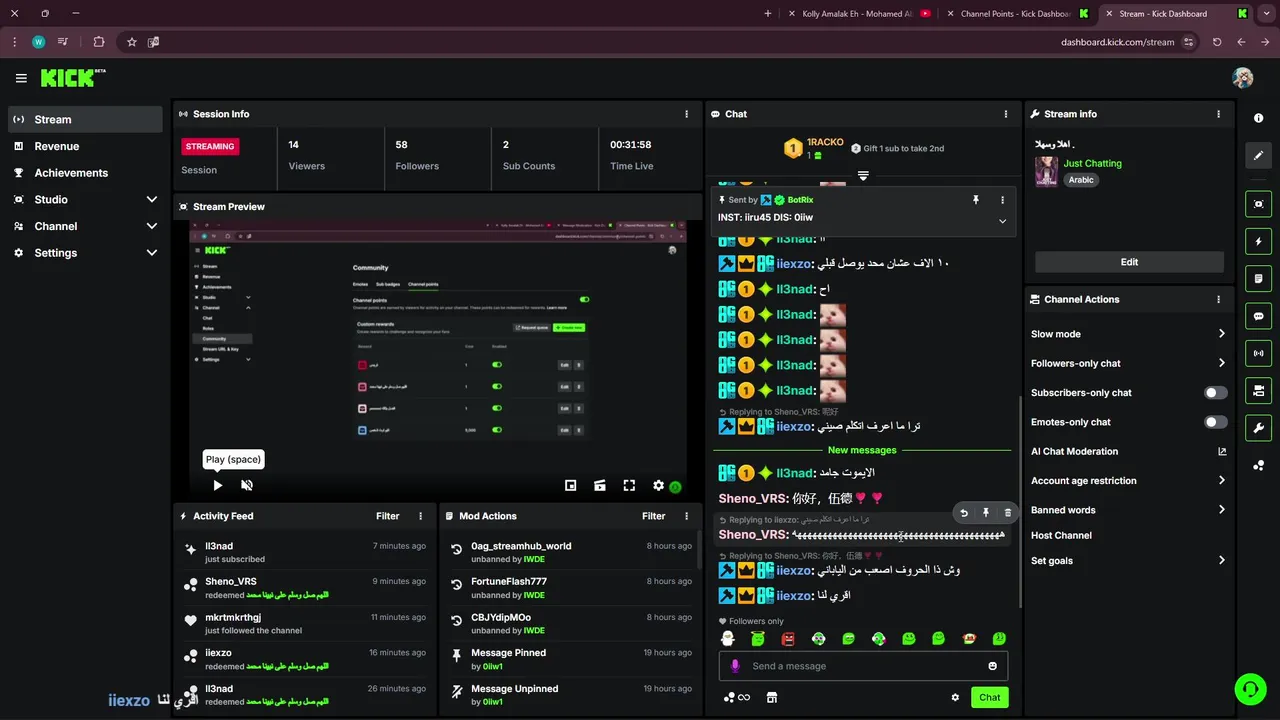
Task: Open the support headset chat bubble
Action: pos(1249,689)
